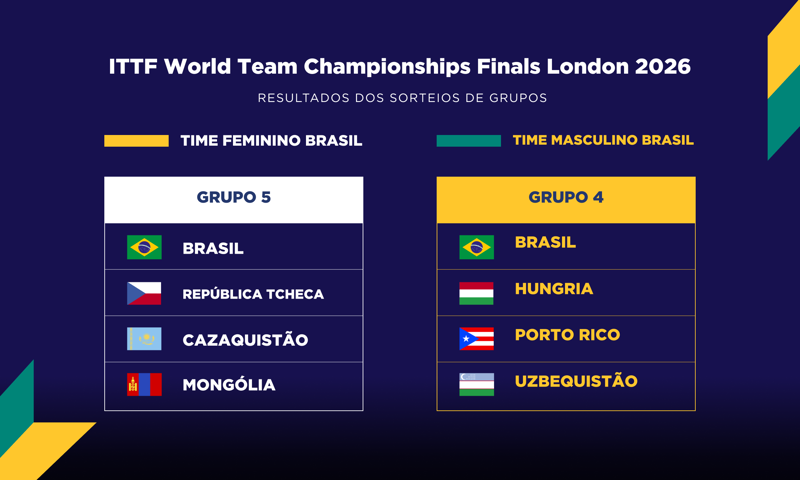Click the Time Feminino Brasil label
This screenshot has height=480, width=800.
(271, 141)
